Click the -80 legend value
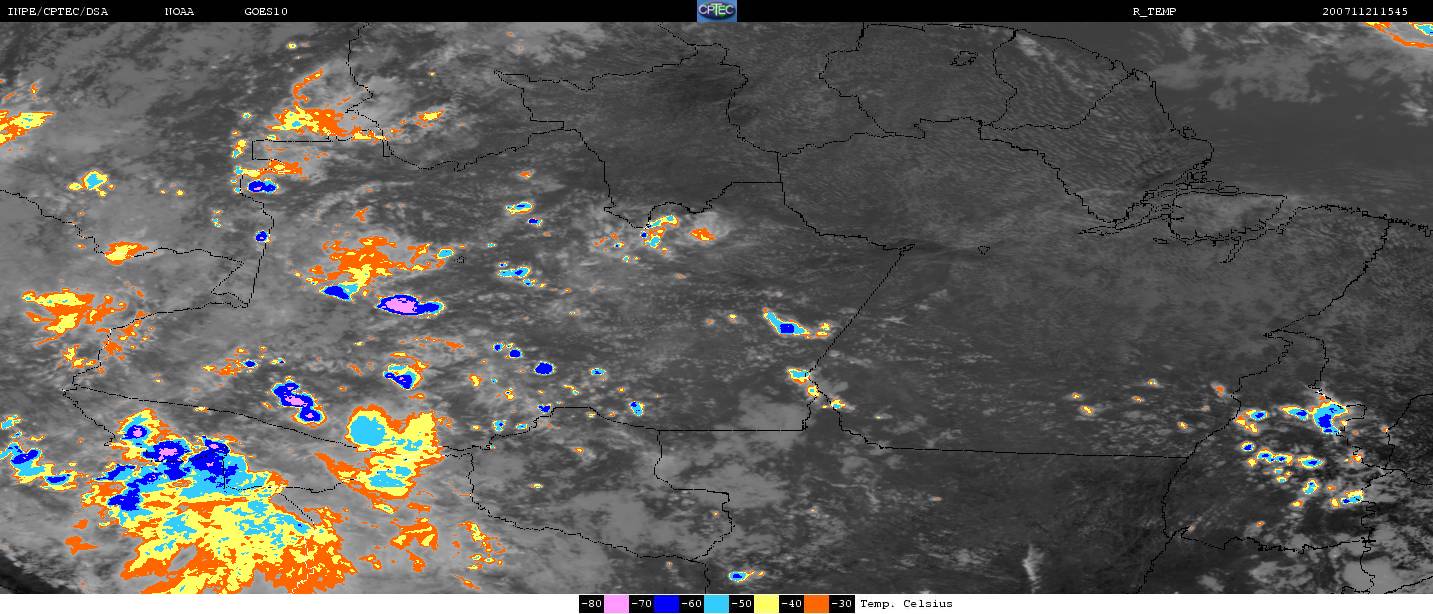This screenshot has width=1433, height=614. click(x=591, y=604)
